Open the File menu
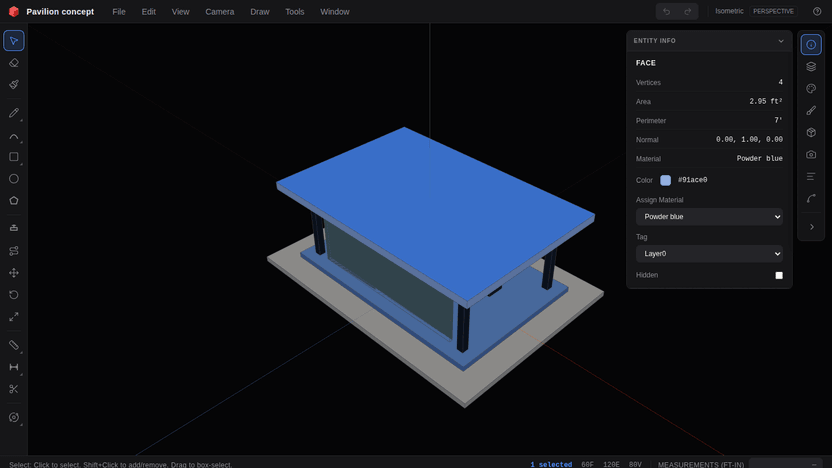 click(119, 12)
